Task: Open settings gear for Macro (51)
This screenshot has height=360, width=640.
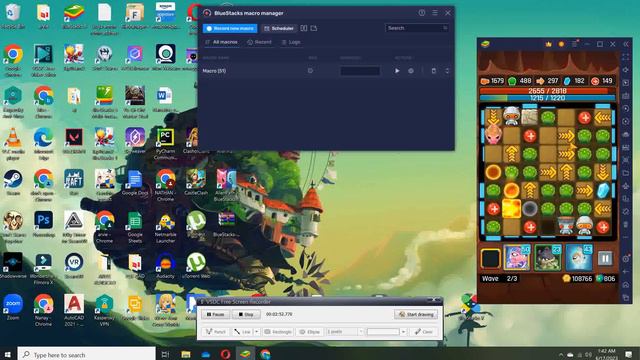Action: tap(411, 71)
